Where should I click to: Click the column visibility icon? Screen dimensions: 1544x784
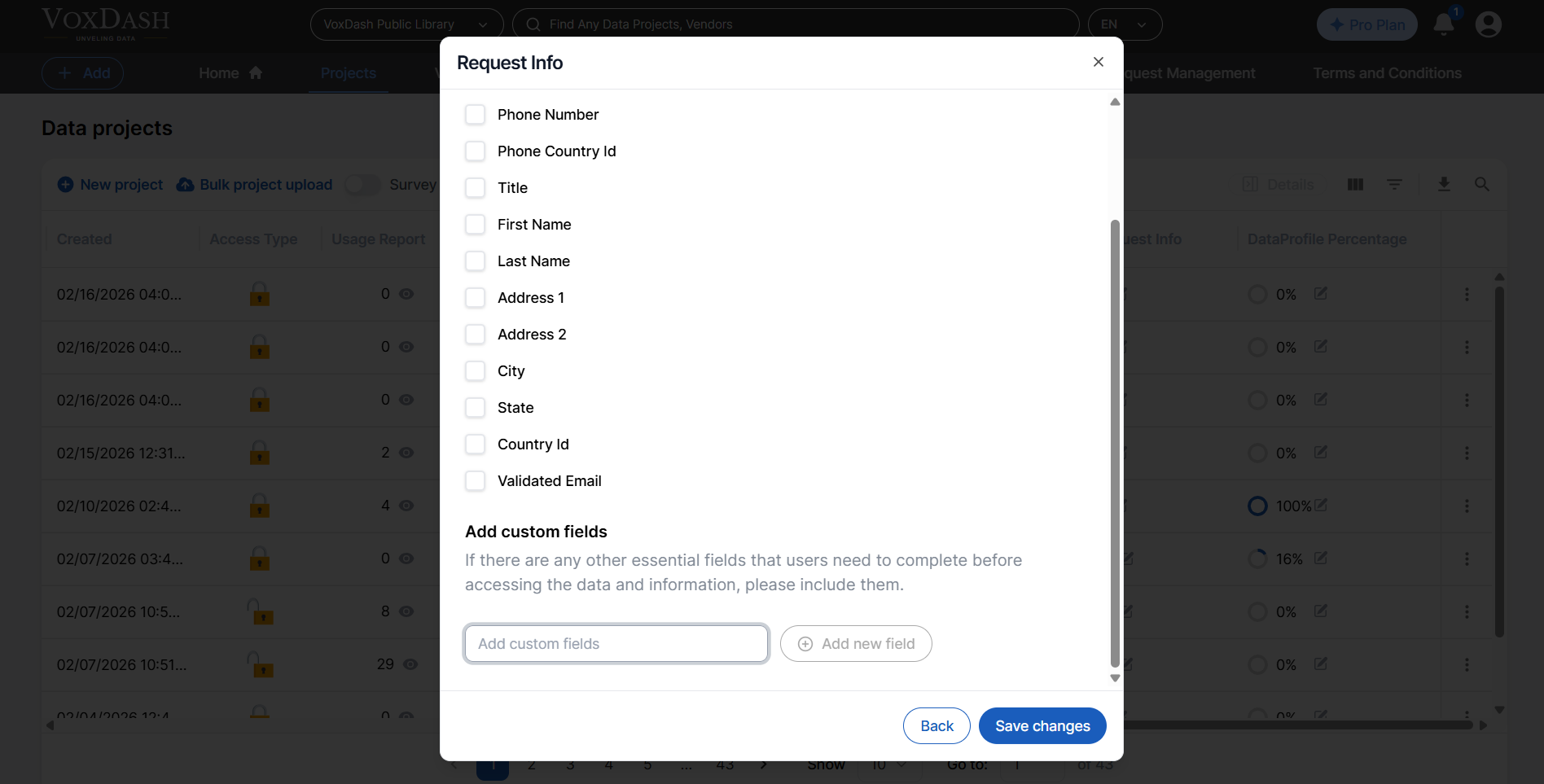1355,184
